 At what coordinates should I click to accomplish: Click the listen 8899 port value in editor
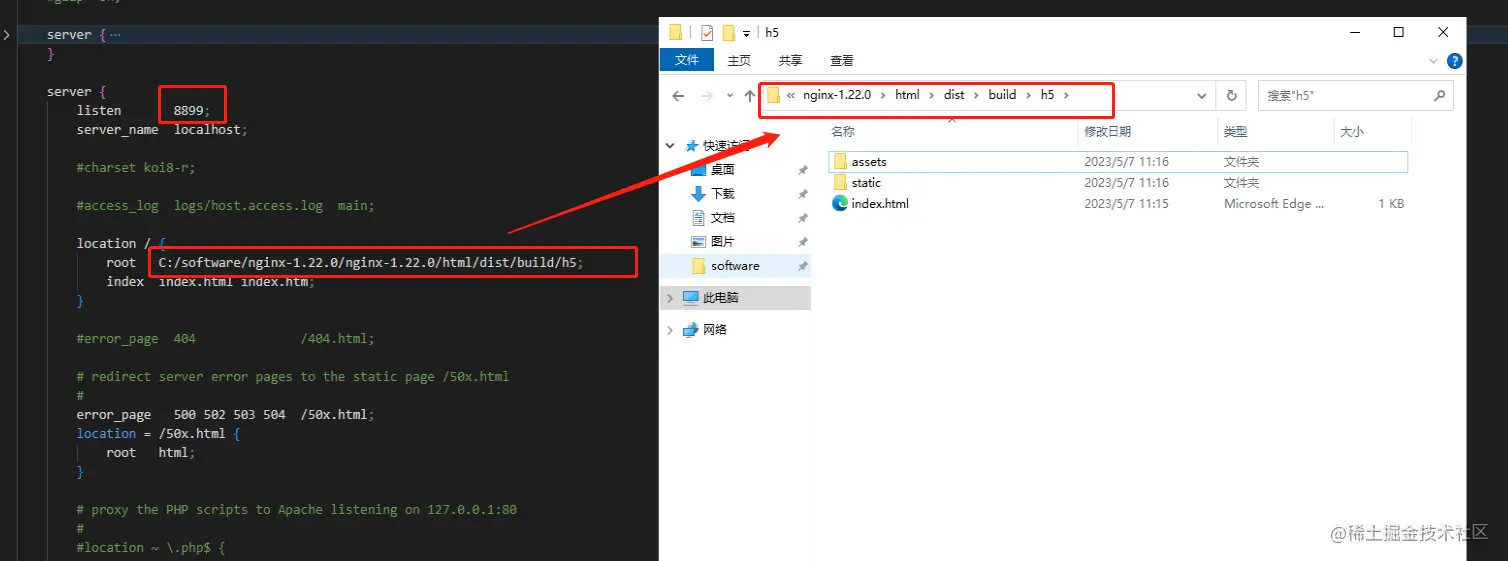pyautogui.click(x=189, y=111)
